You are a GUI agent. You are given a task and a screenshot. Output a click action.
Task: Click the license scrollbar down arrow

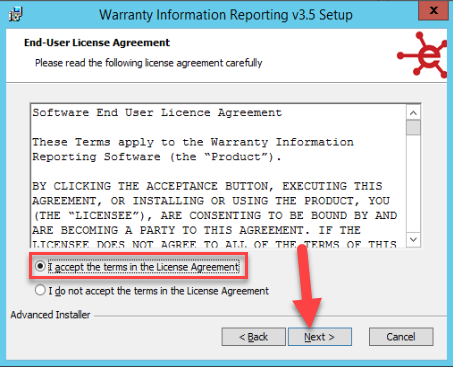coord(413,239)
